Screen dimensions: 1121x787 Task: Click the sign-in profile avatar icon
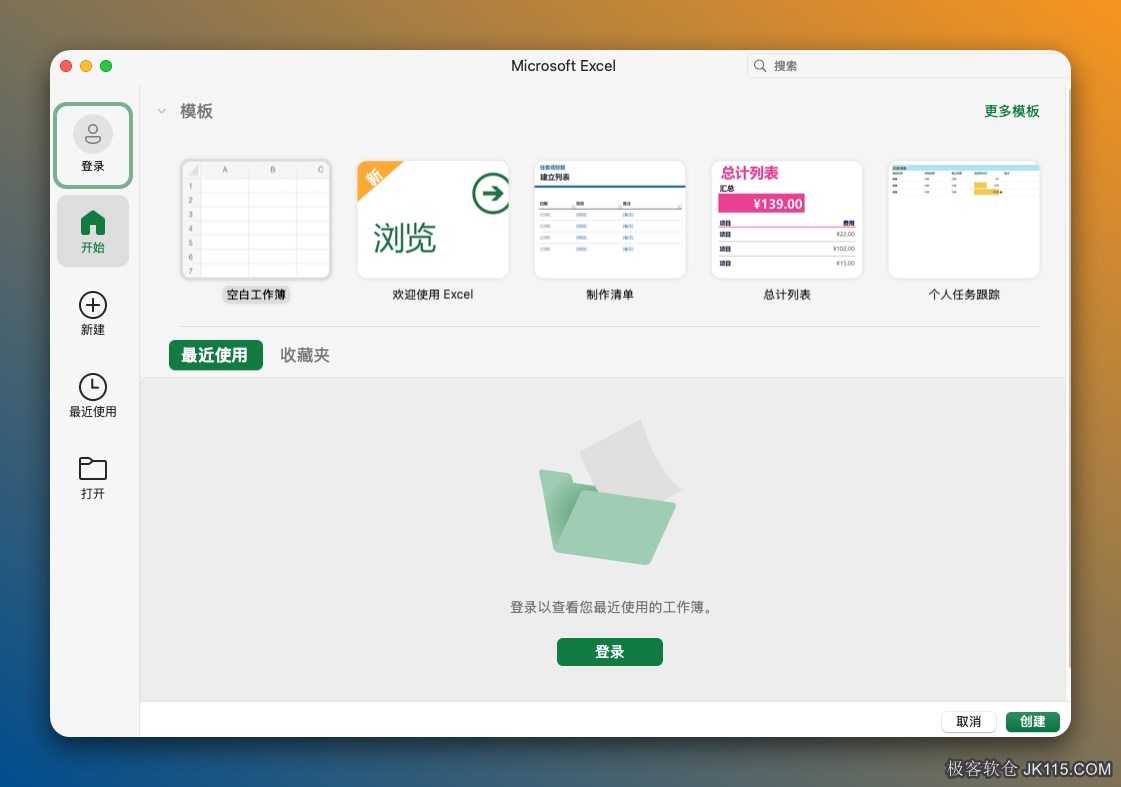[x=93, y=134]
